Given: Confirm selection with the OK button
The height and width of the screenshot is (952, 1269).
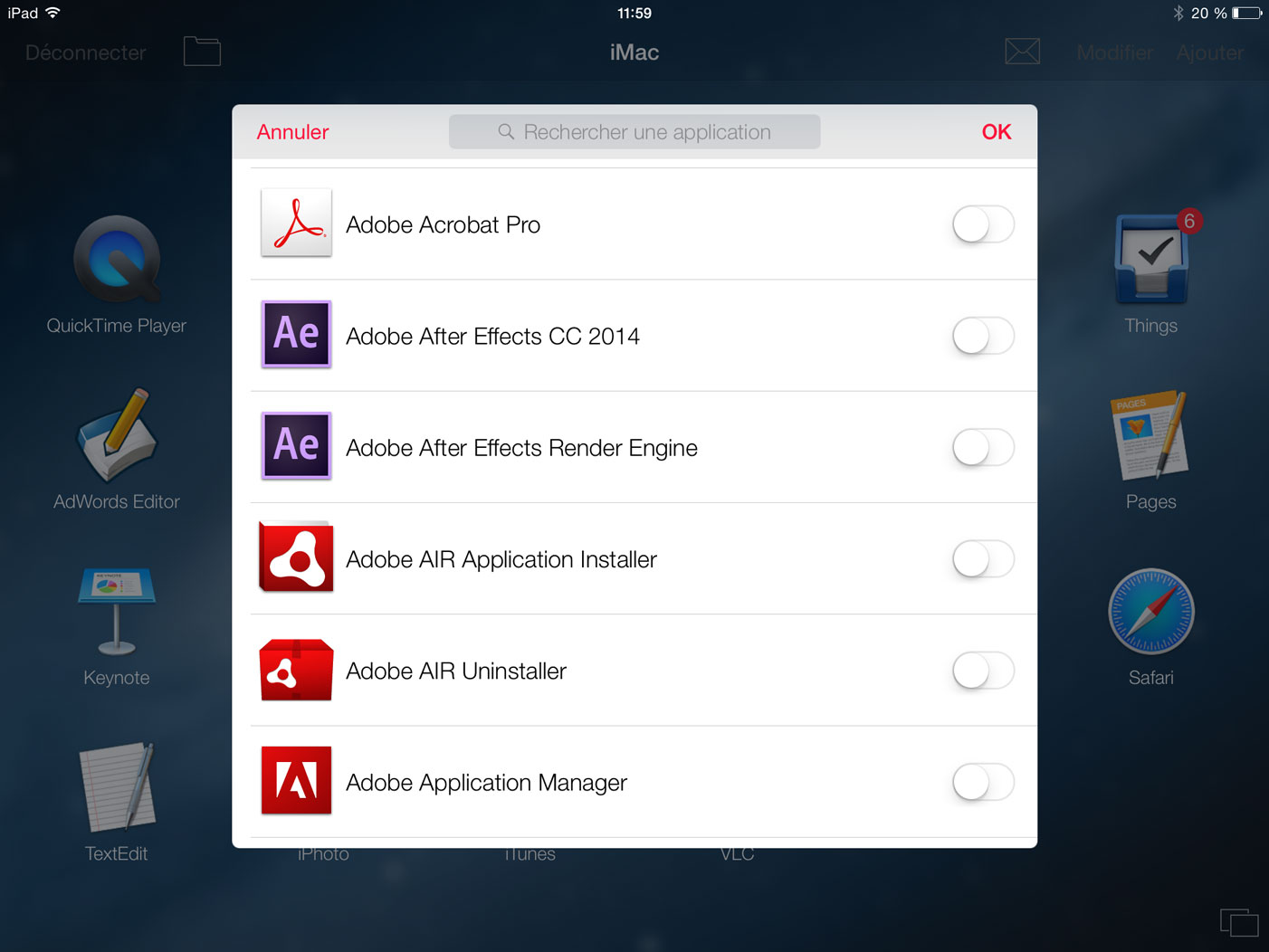Looking at the screenshot, I should 996,132.
